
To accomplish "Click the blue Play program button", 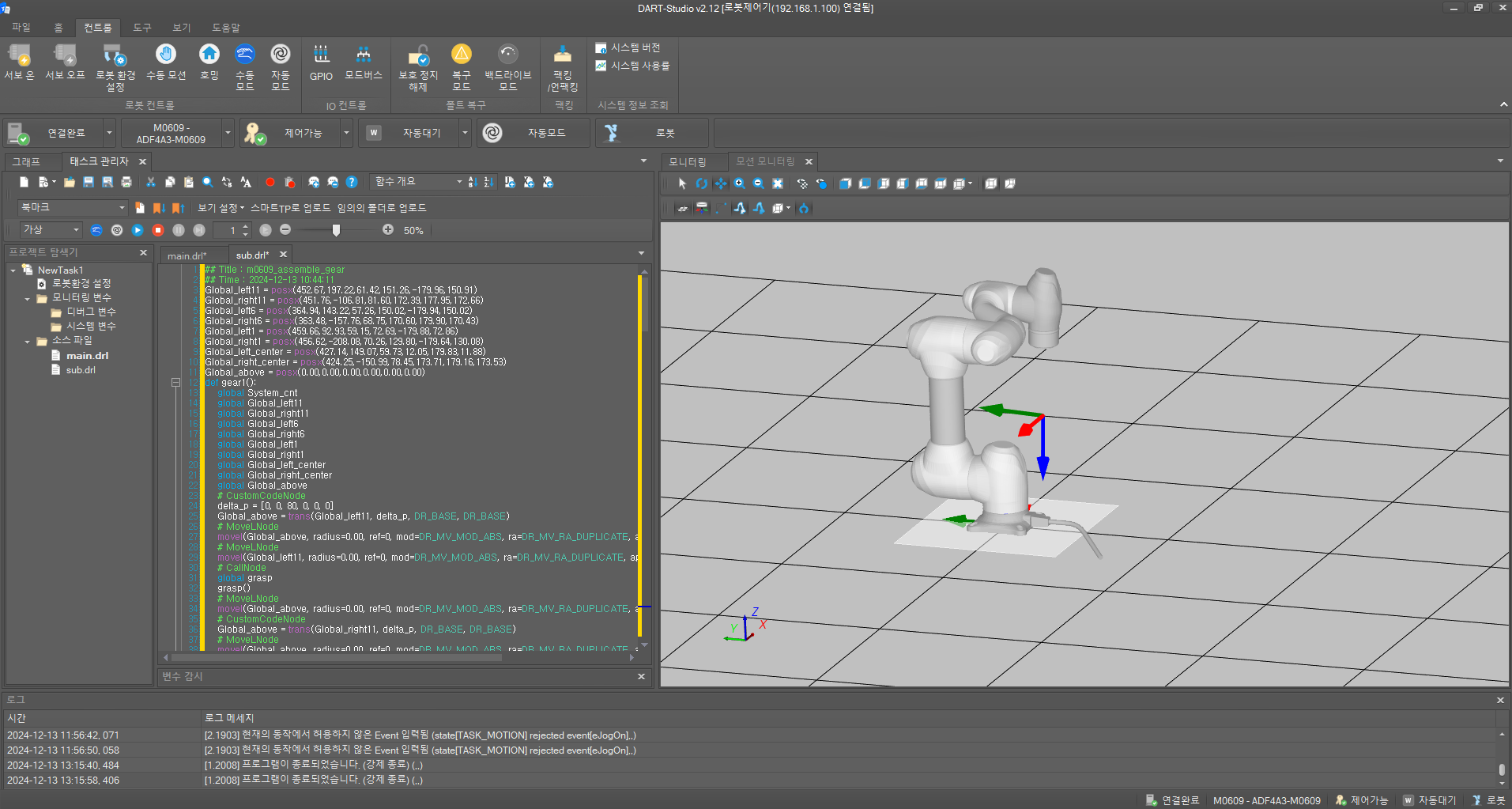I will [x=138, y=230].
